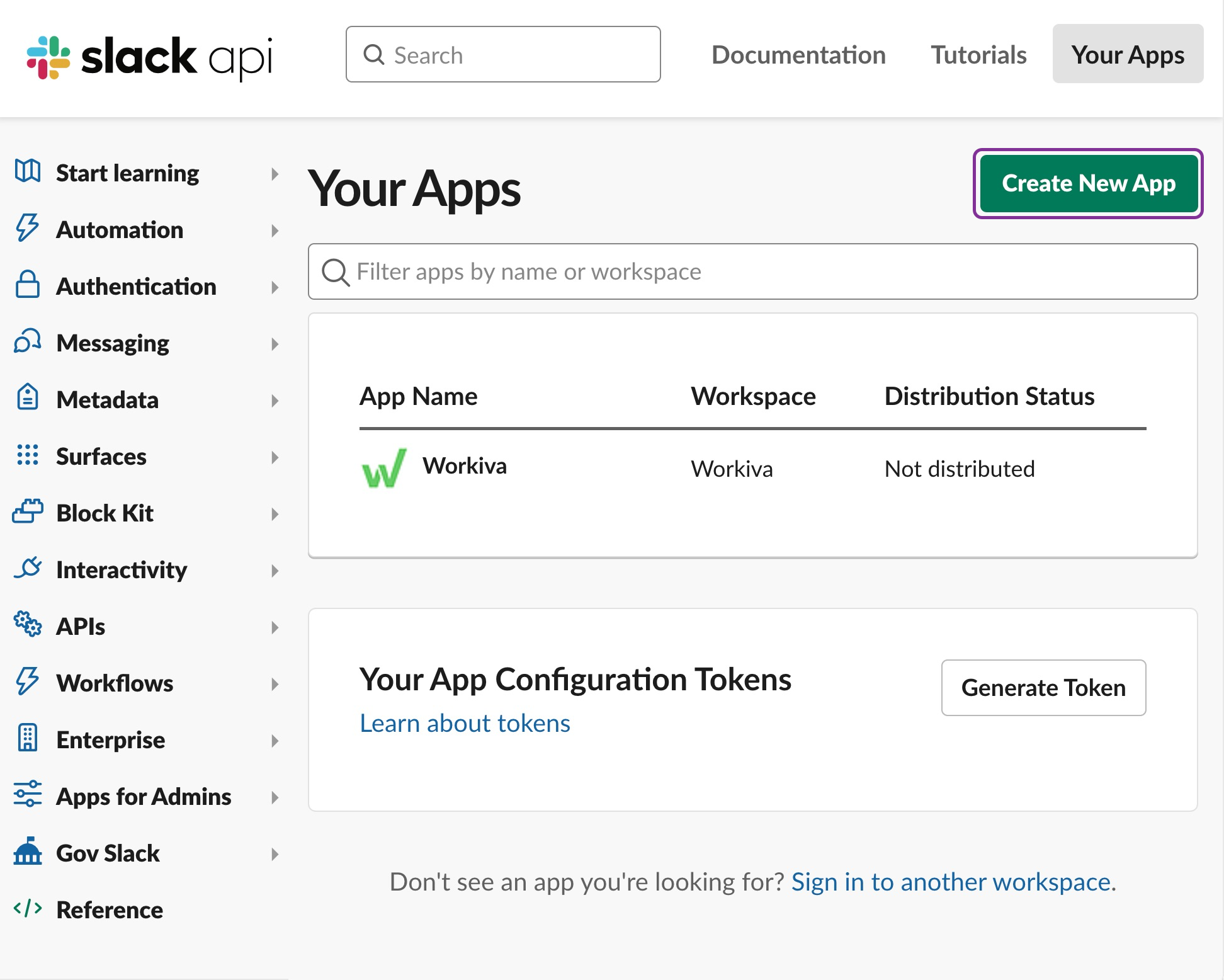Click the Block Kit brick icon
1224x980 pixels.
click(28, 511)
